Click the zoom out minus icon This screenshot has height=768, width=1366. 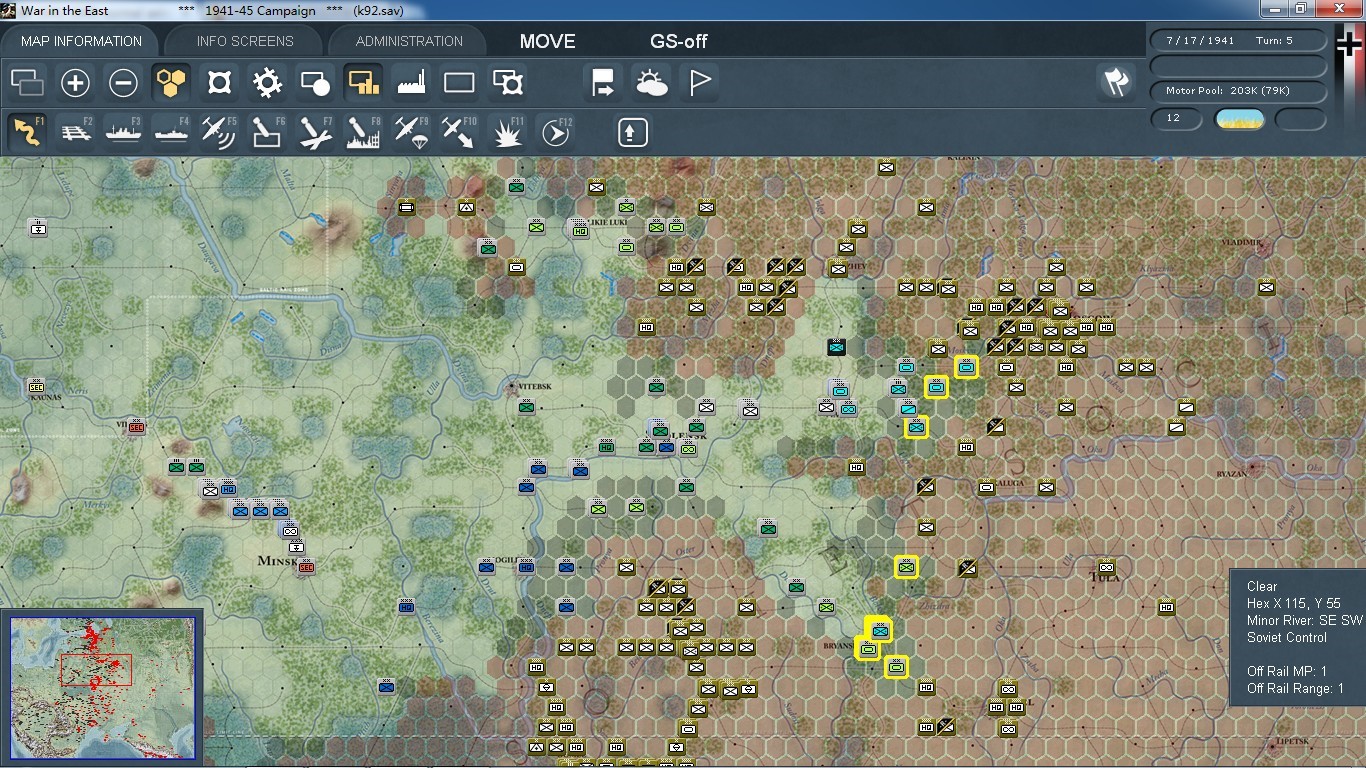click(123, 82)
